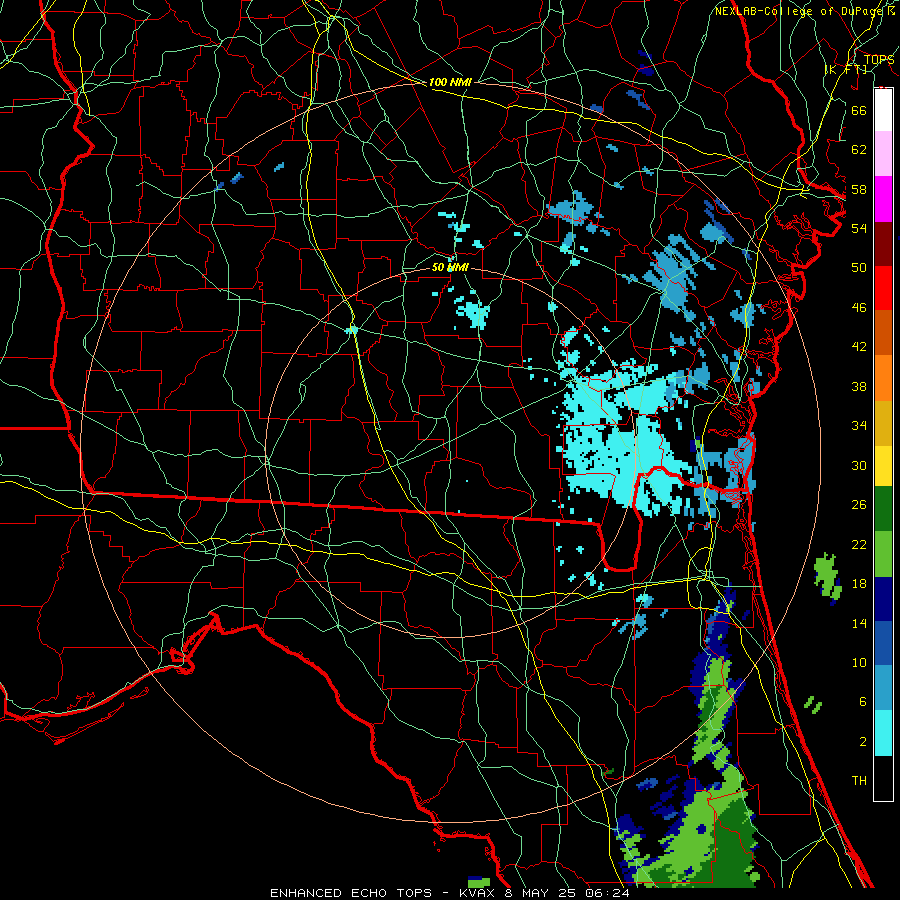
Task: Click the "22" legend value
Action: [859, 544]
